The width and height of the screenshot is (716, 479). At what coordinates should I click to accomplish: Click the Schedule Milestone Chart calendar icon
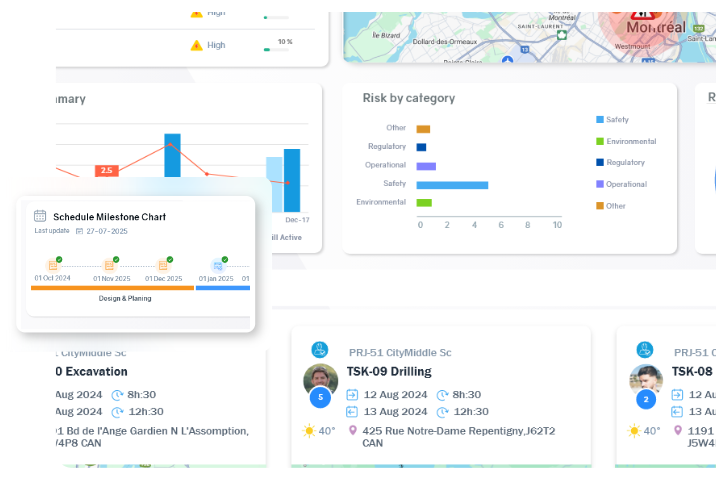40,216
